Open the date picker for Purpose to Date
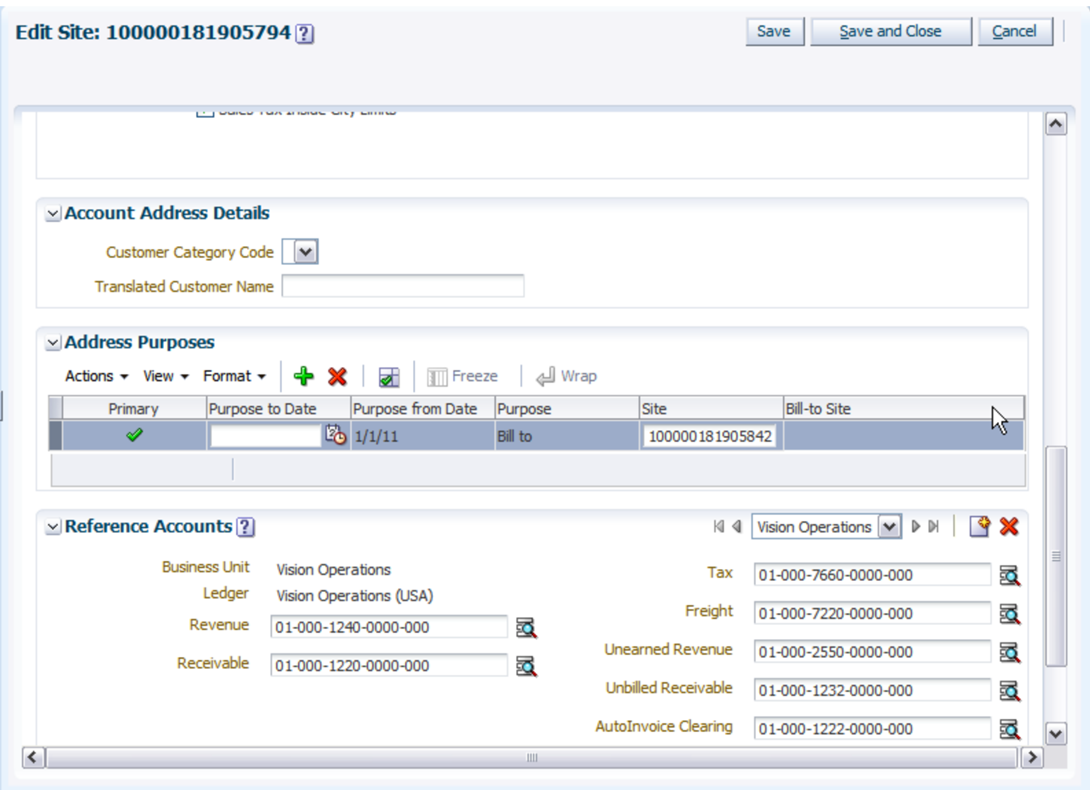This screenshot has height=790, width=1090. click(x=332, y=435)
